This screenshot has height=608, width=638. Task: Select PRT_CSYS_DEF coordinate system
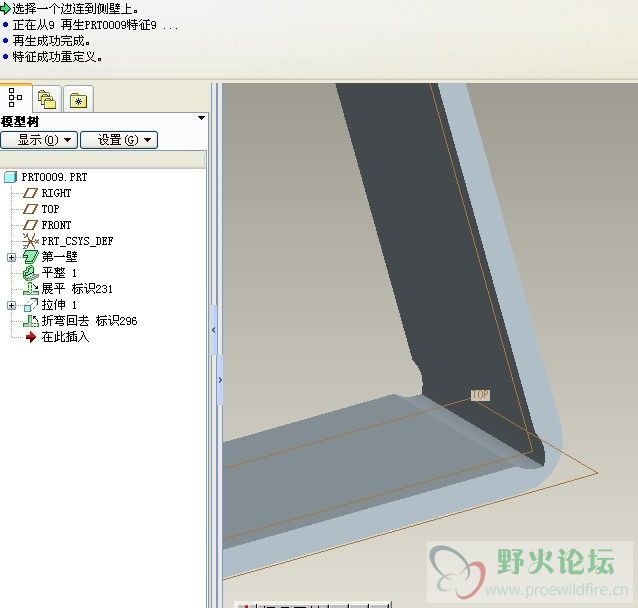click(x=77, y=241)
